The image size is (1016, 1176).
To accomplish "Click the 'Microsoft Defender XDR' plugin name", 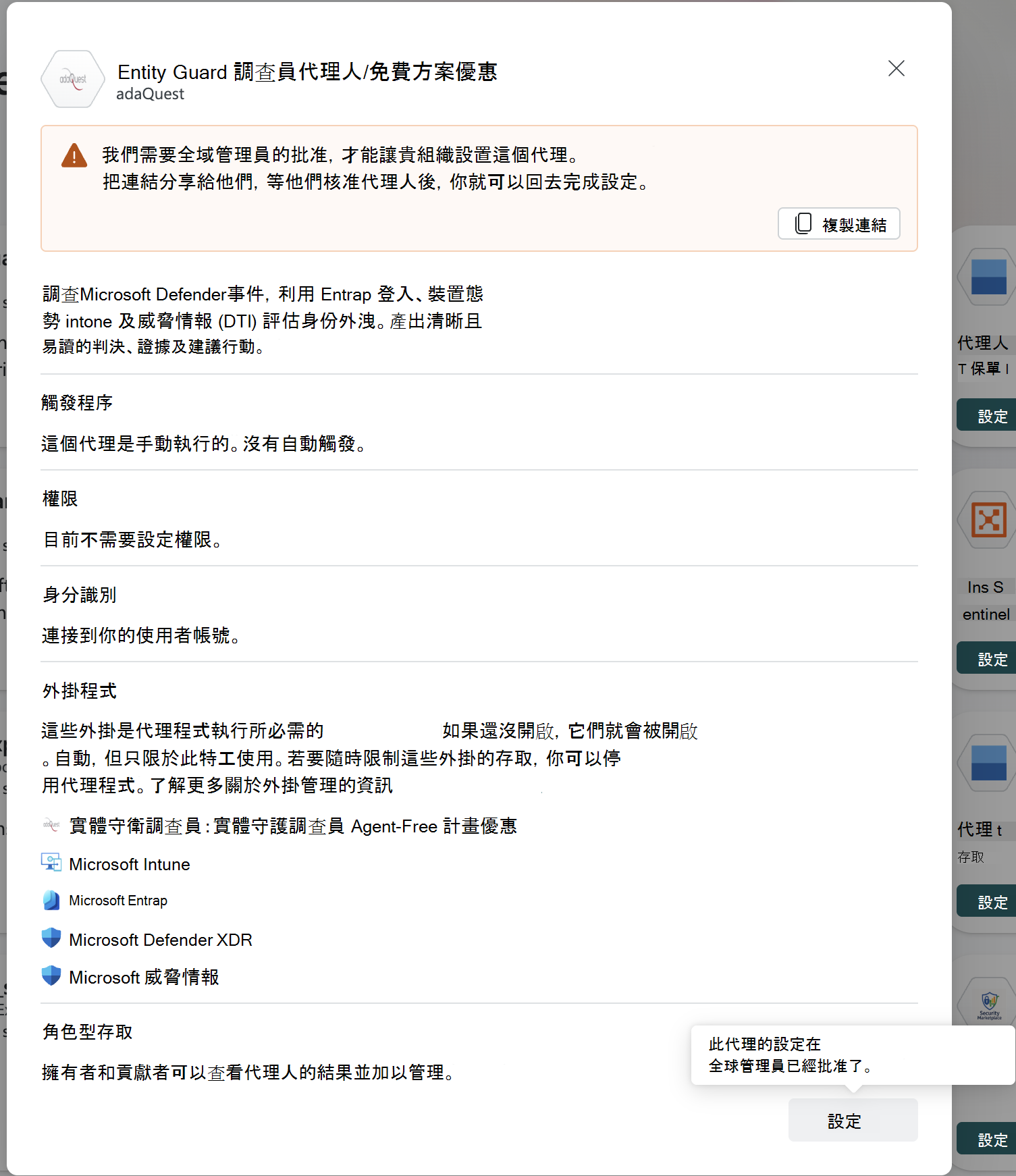I will [x=161, y=940].
